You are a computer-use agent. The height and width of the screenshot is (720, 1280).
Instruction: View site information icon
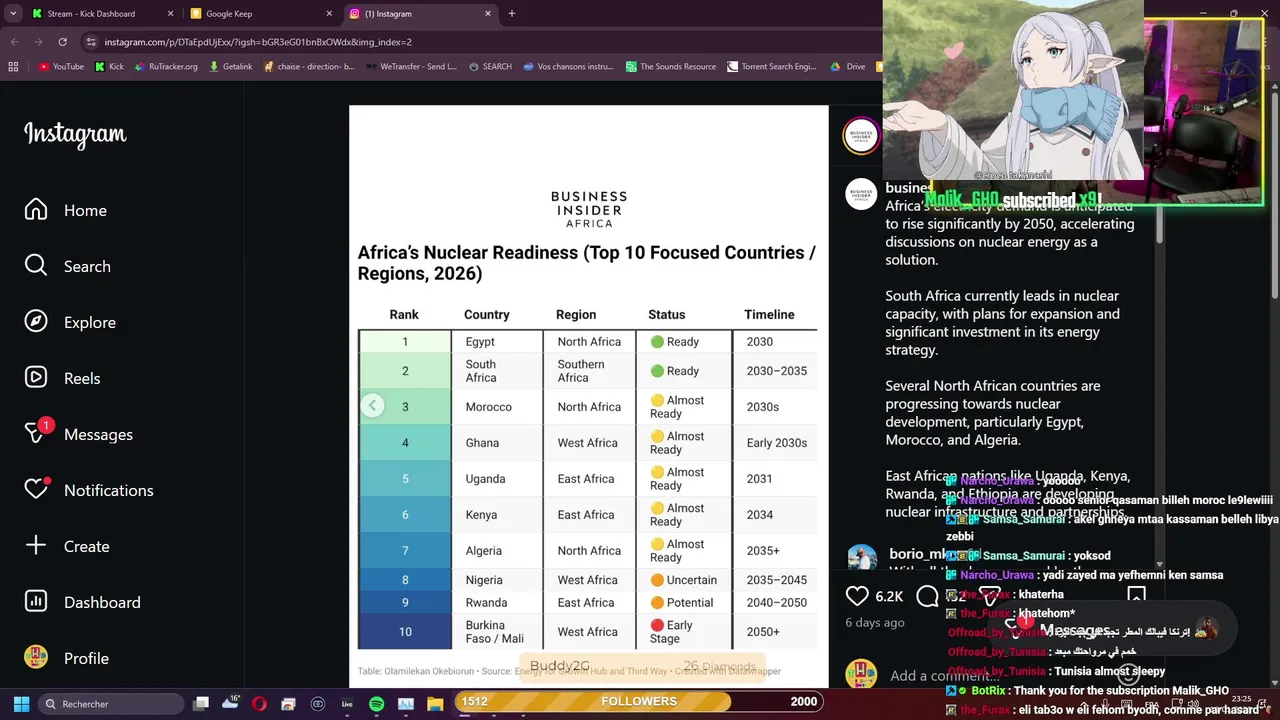click(x=91, y=42)
